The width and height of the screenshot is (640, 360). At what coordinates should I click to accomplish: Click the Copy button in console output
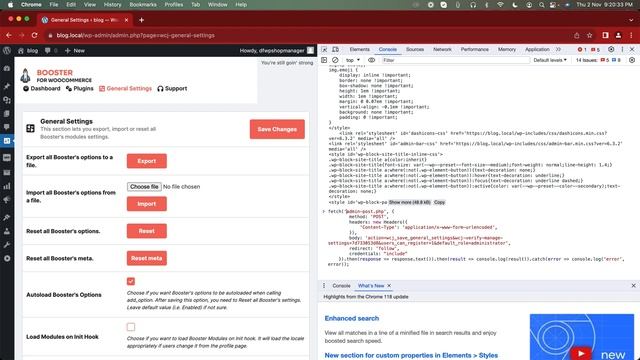439,202
